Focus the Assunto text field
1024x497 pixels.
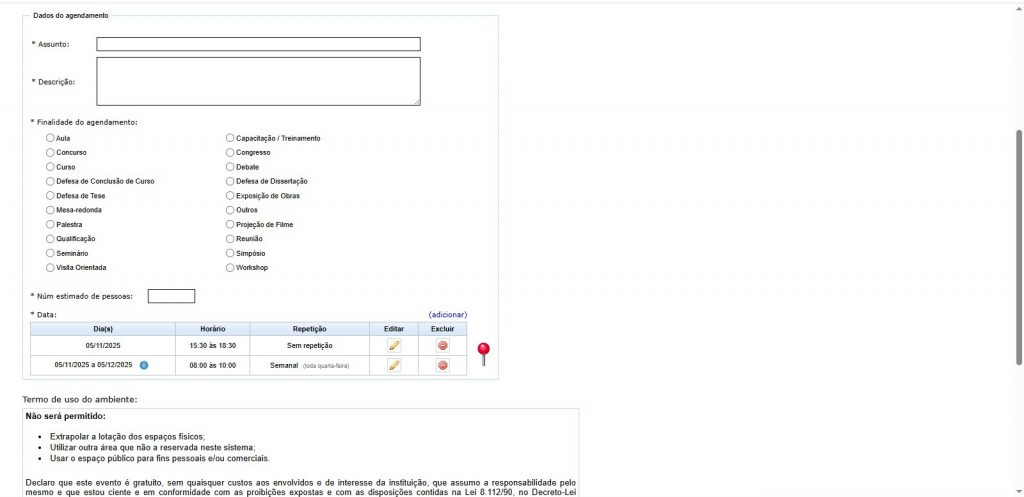(258, 44)
